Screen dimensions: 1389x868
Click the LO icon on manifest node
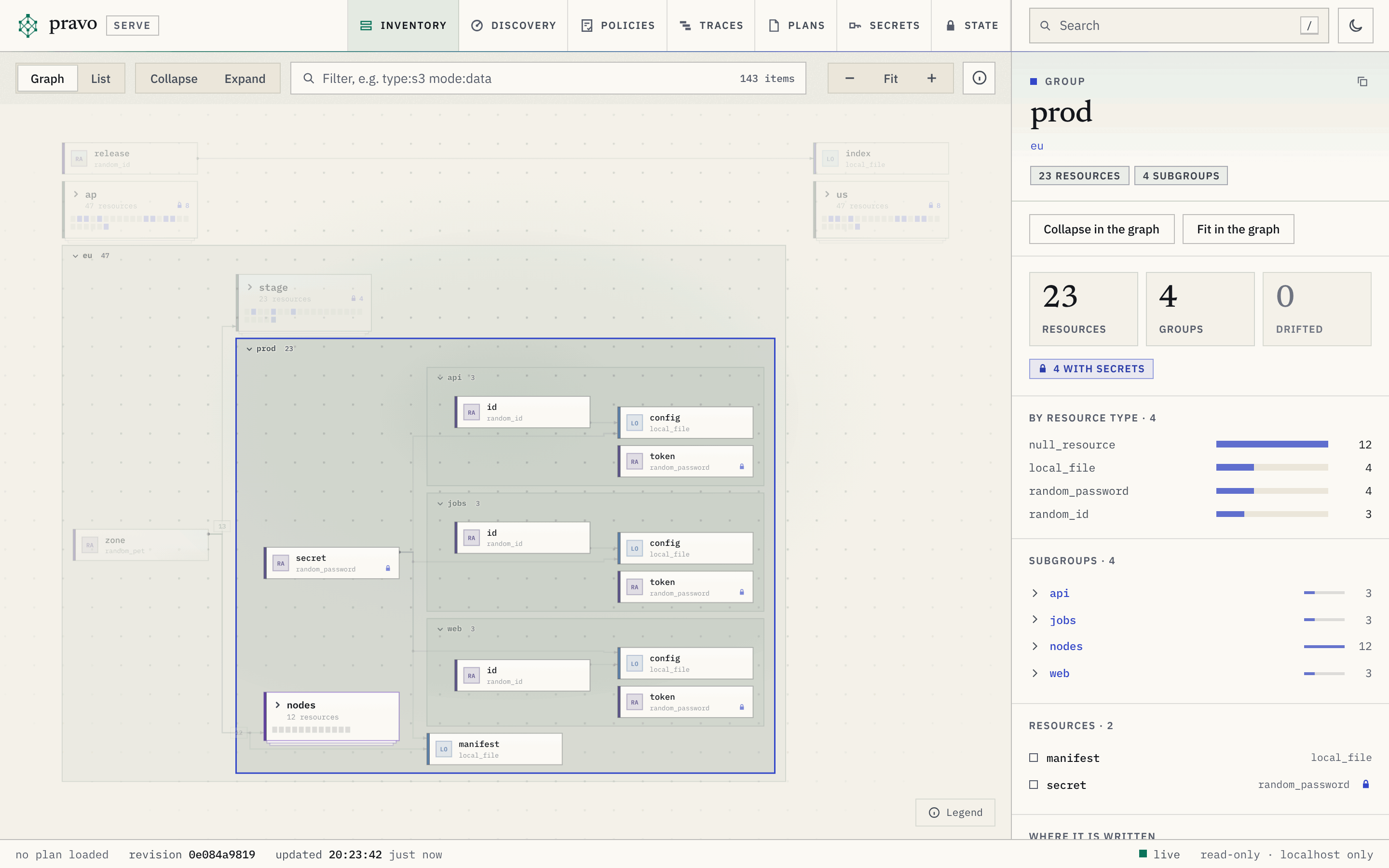tap(444, 748)
